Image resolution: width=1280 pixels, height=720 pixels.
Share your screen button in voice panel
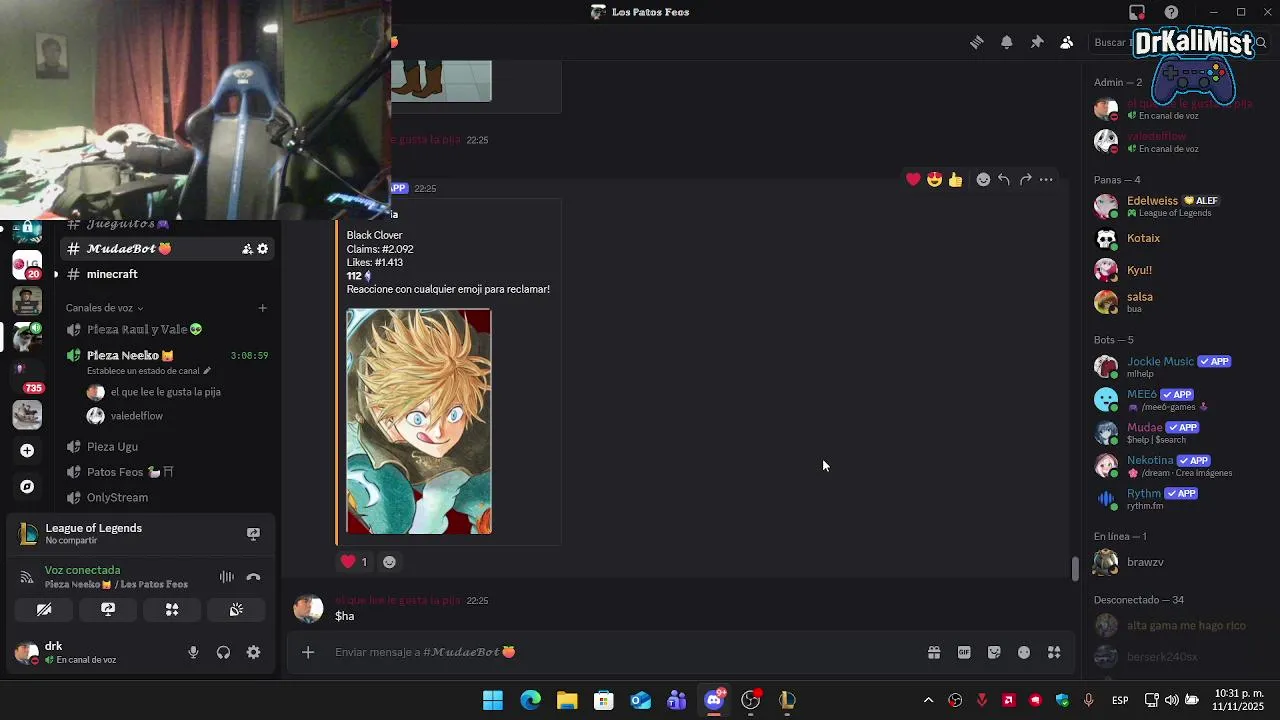click(x=108, y=609)
